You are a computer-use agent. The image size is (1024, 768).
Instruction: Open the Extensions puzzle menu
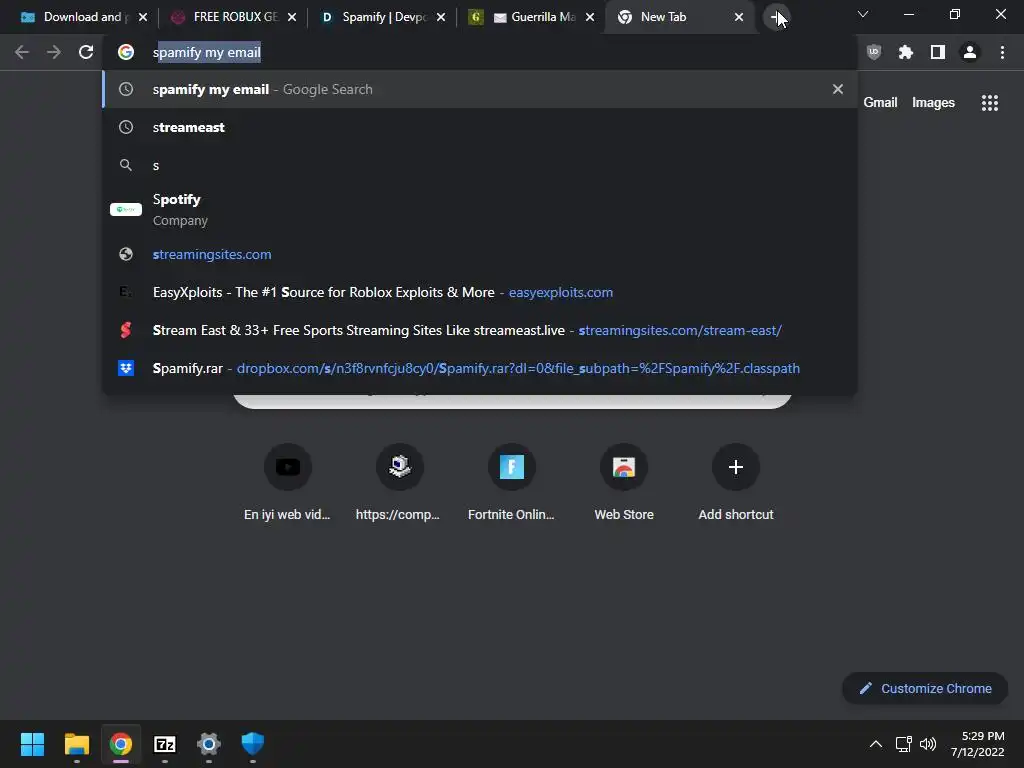(906, 52)
